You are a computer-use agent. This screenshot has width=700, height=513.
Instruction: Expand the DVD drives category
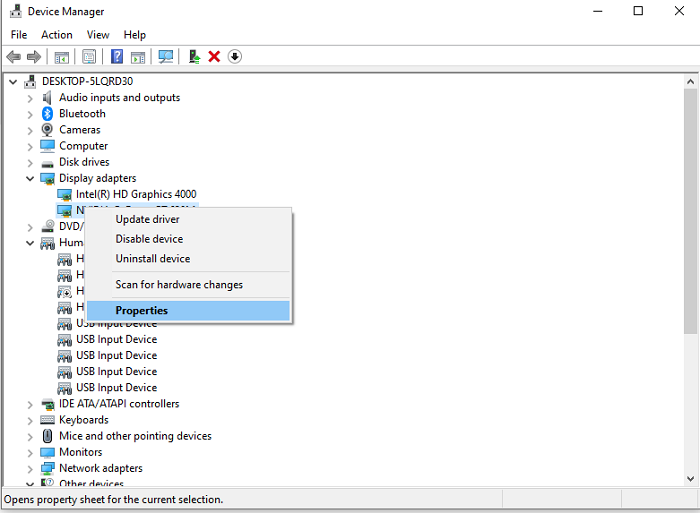pyautogui.click(x=30, y=227)
